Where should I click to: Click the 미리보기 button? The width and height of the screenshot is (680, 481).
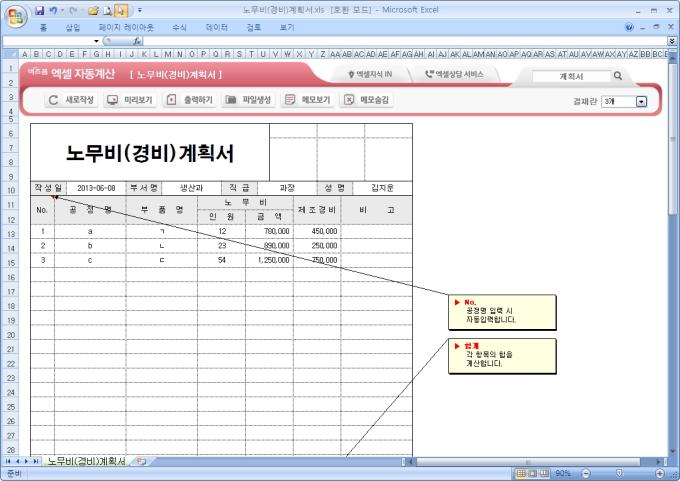130,100
